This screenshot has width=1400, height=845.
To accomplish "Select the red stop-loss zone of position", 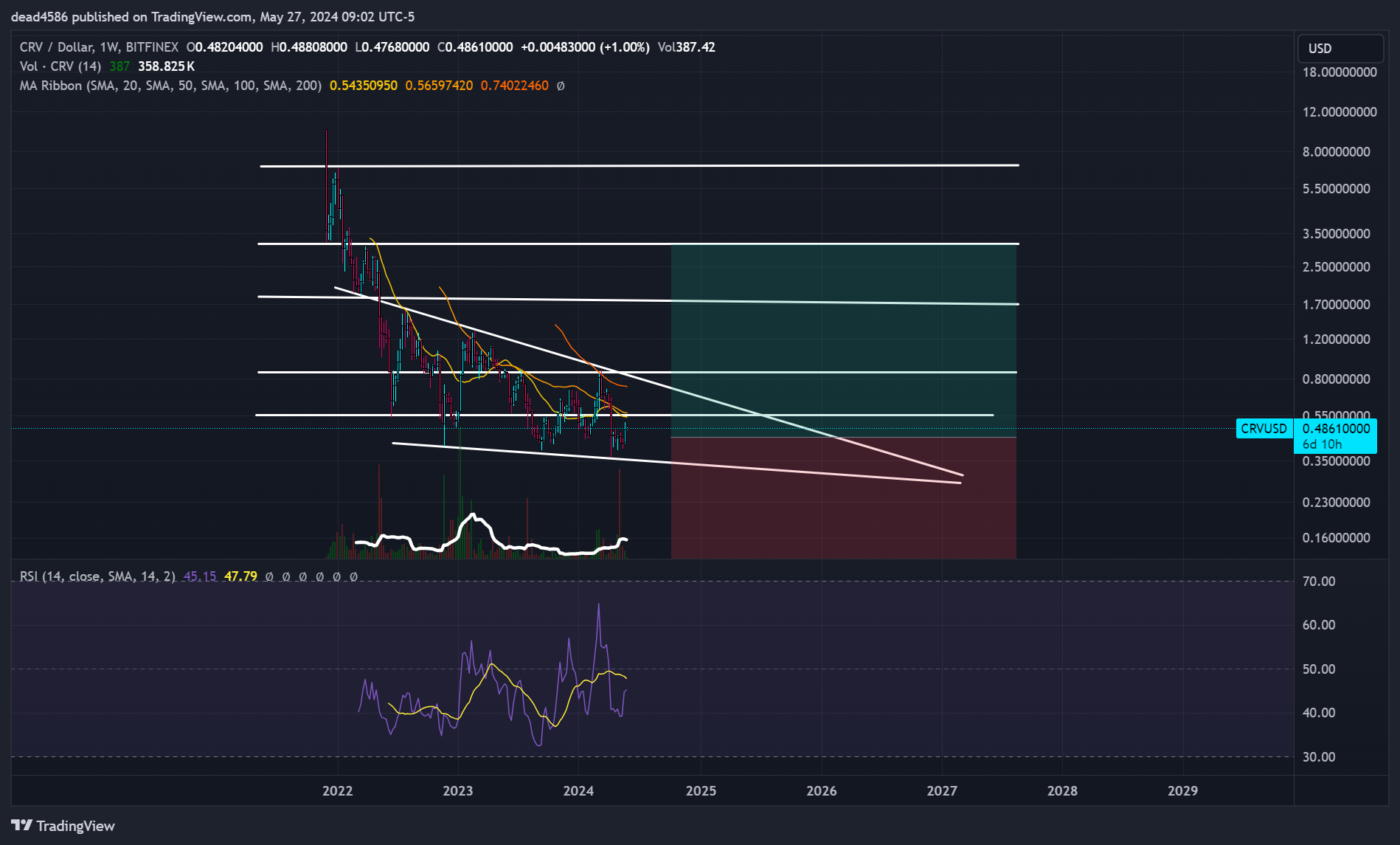I will click(843, 498).
